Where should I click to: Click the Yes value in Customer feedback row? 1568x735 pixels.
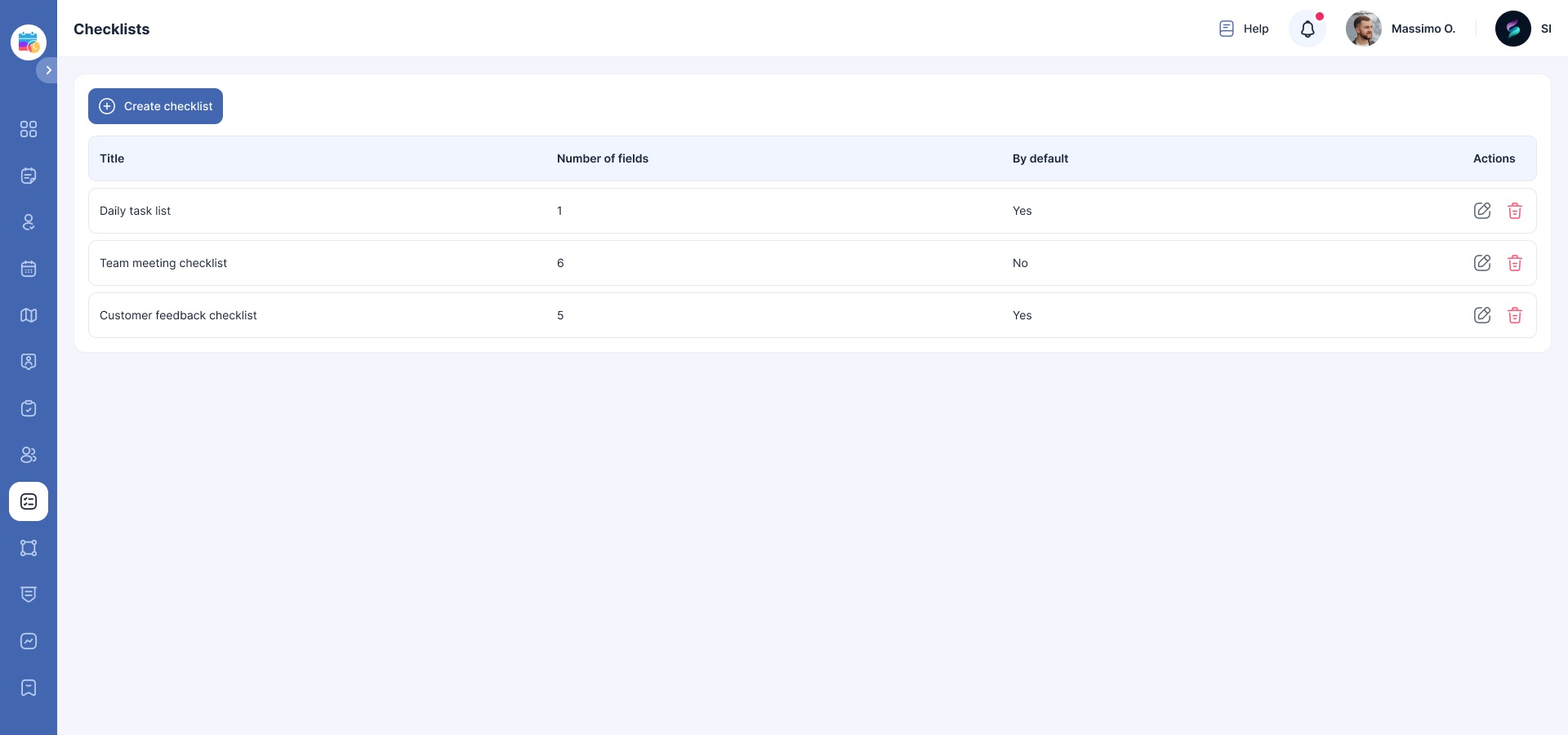tap(1022, 315)
